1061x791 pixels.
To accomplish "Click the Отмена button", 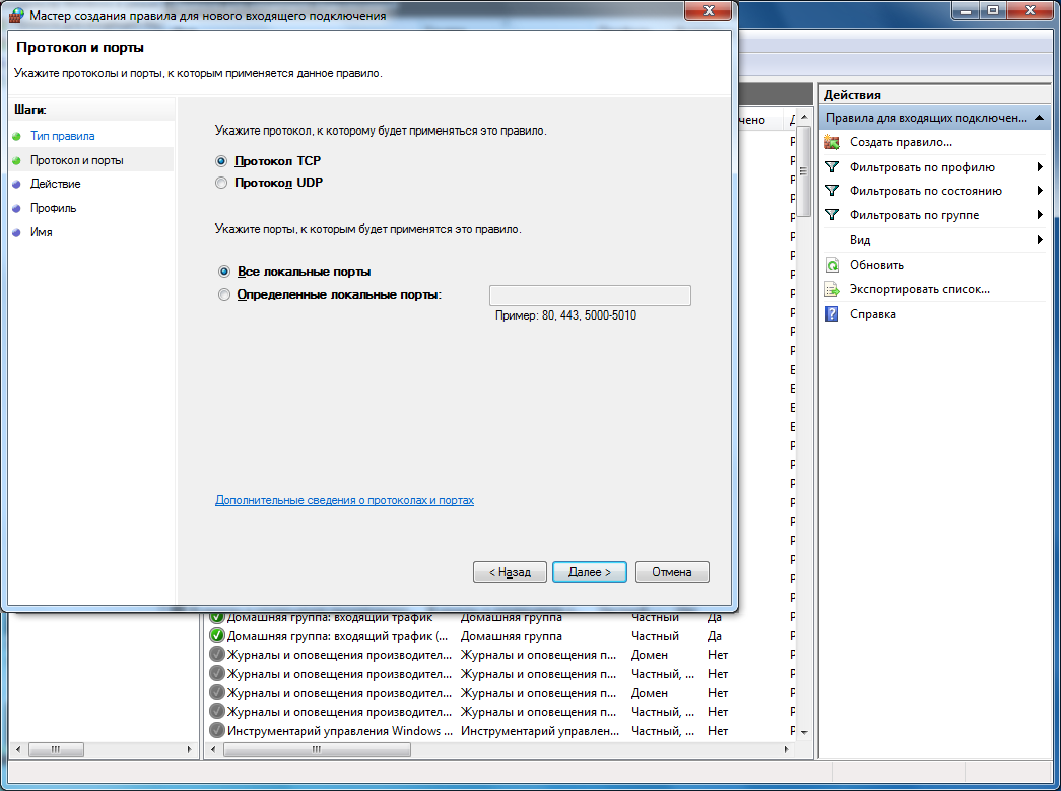I will click(672, 572).
